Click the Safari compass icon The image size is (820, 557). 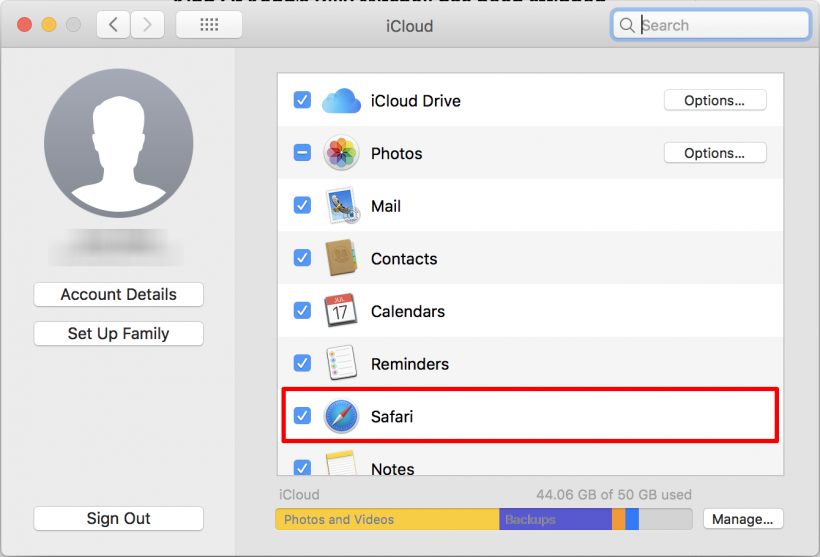click(341, 416)
